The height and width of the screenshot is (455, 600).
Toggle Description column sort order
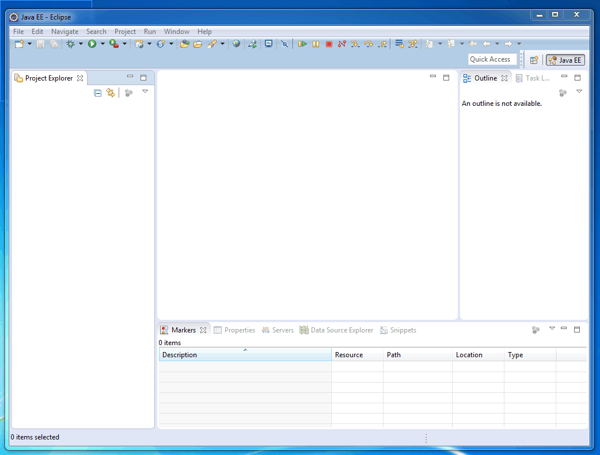click(245, 355)
